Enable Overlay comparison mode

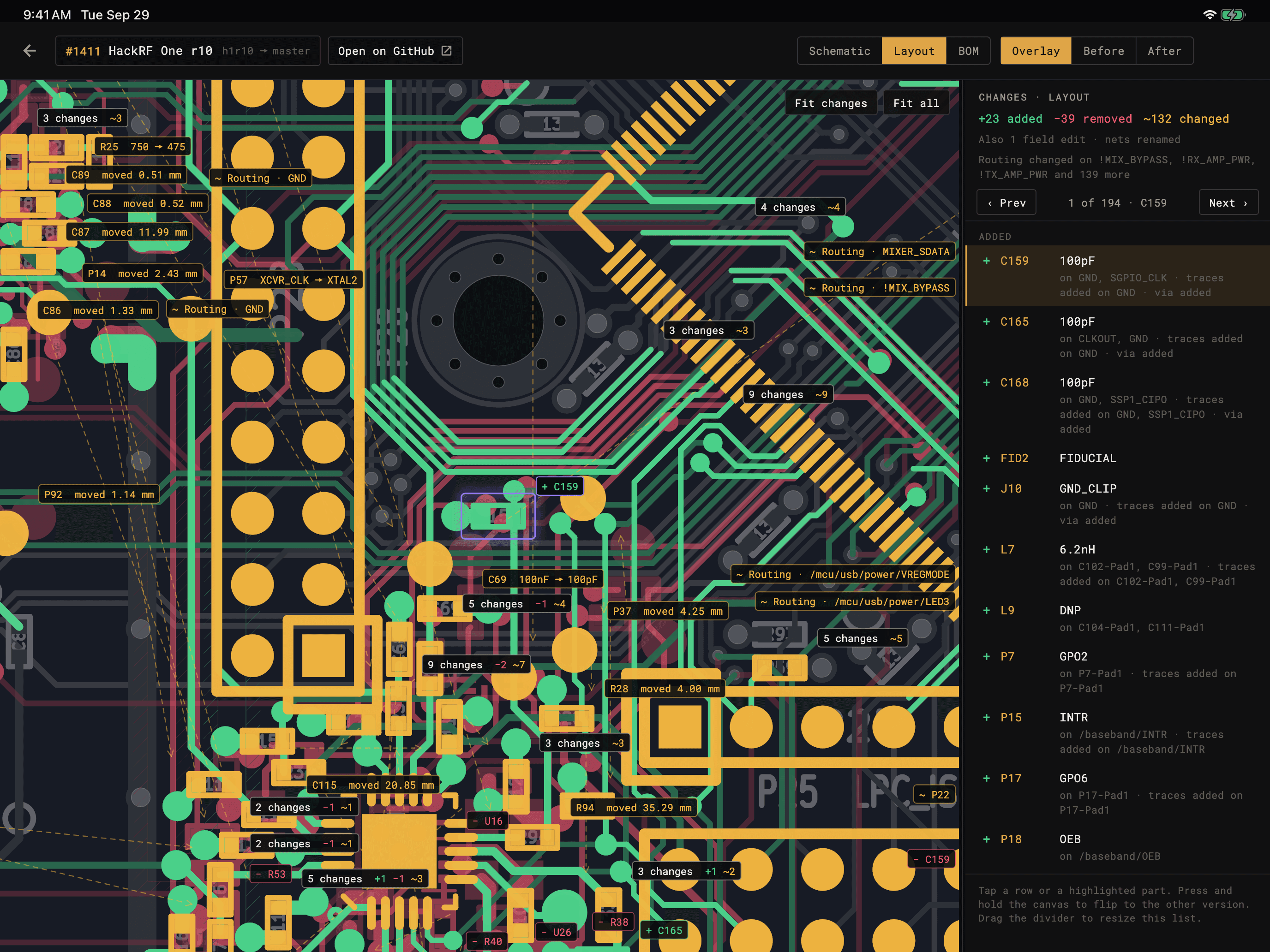[1036, 51]
